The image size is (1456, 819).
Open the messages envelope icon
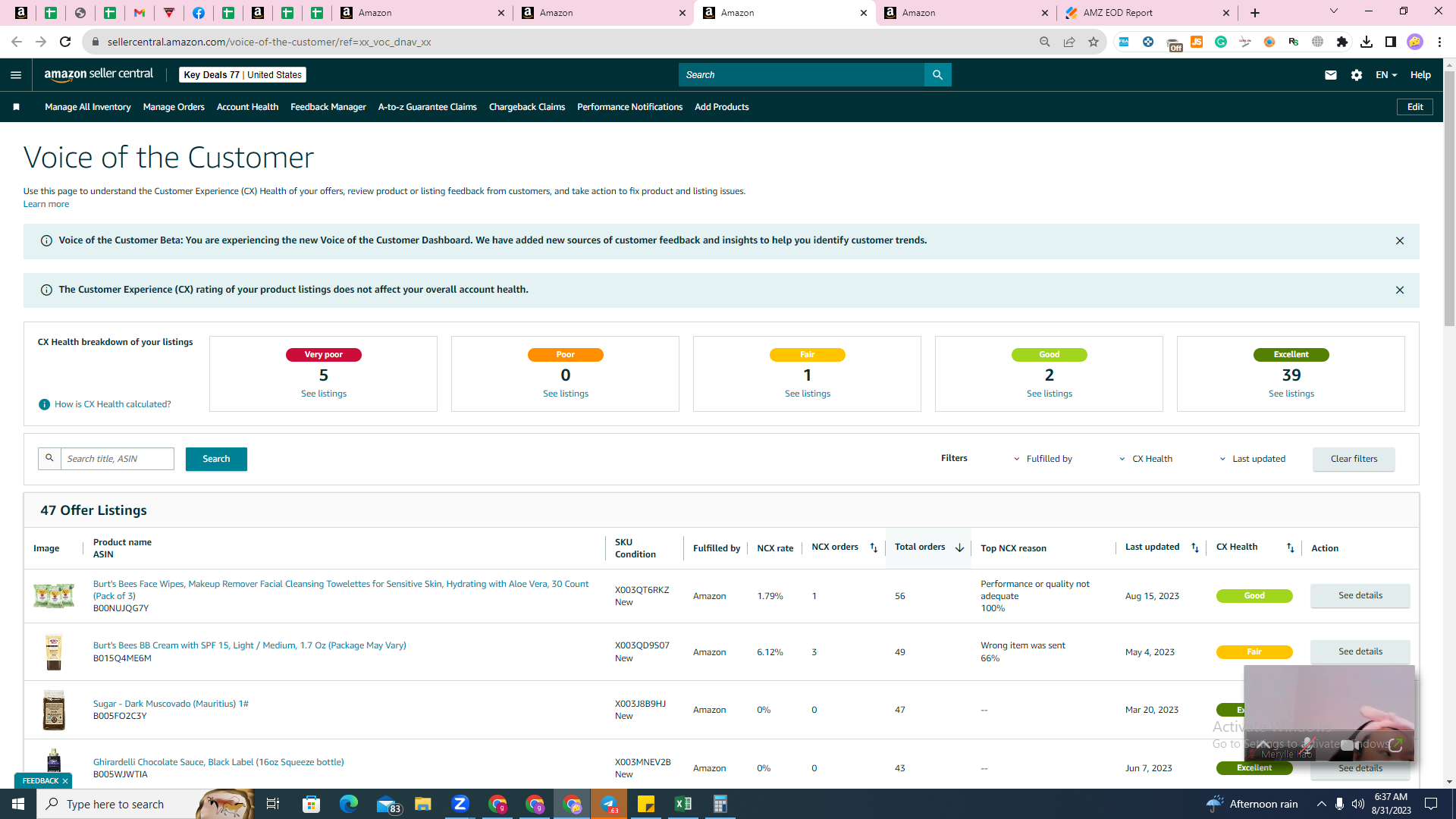coord(1331,75)
